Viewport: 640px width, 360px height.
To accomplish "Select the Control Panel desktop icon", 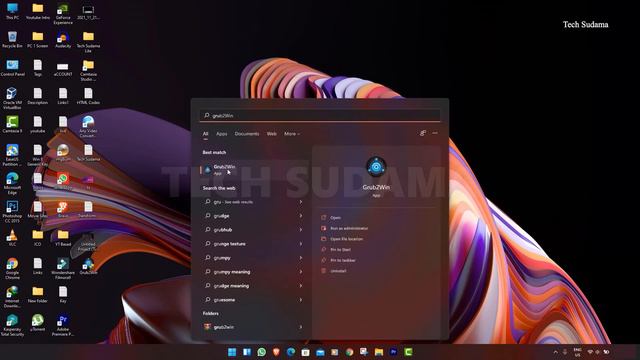I will point(12,68).
